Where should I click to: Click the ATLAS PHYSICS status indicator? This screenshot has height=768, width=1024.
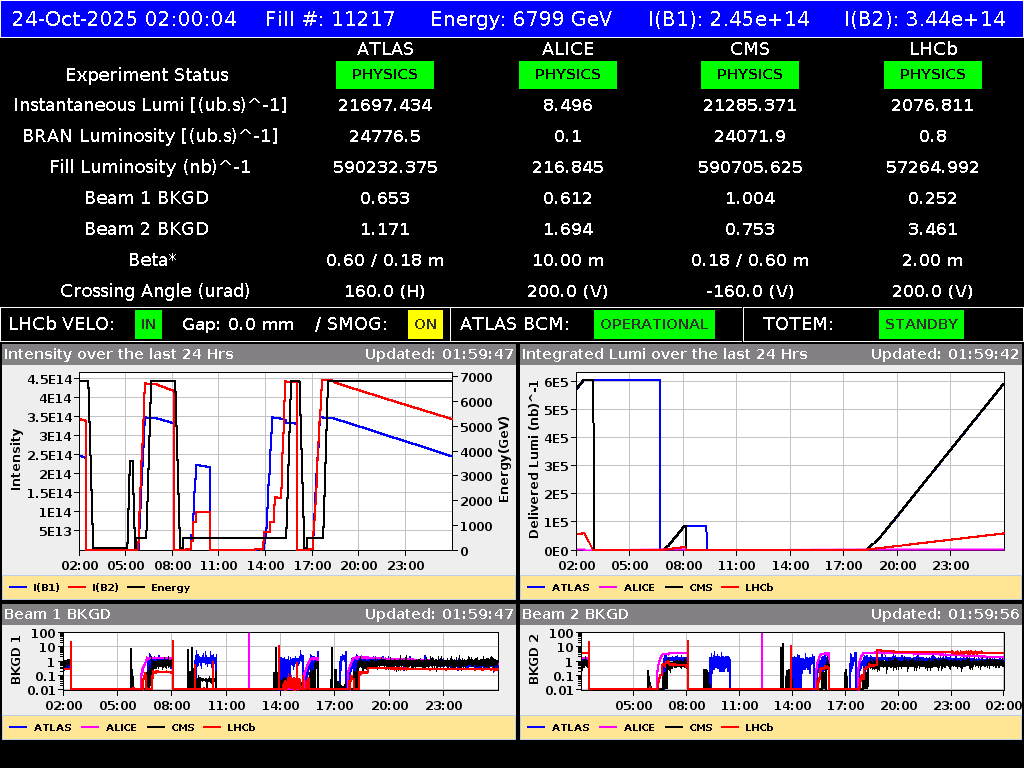[386, 74]
